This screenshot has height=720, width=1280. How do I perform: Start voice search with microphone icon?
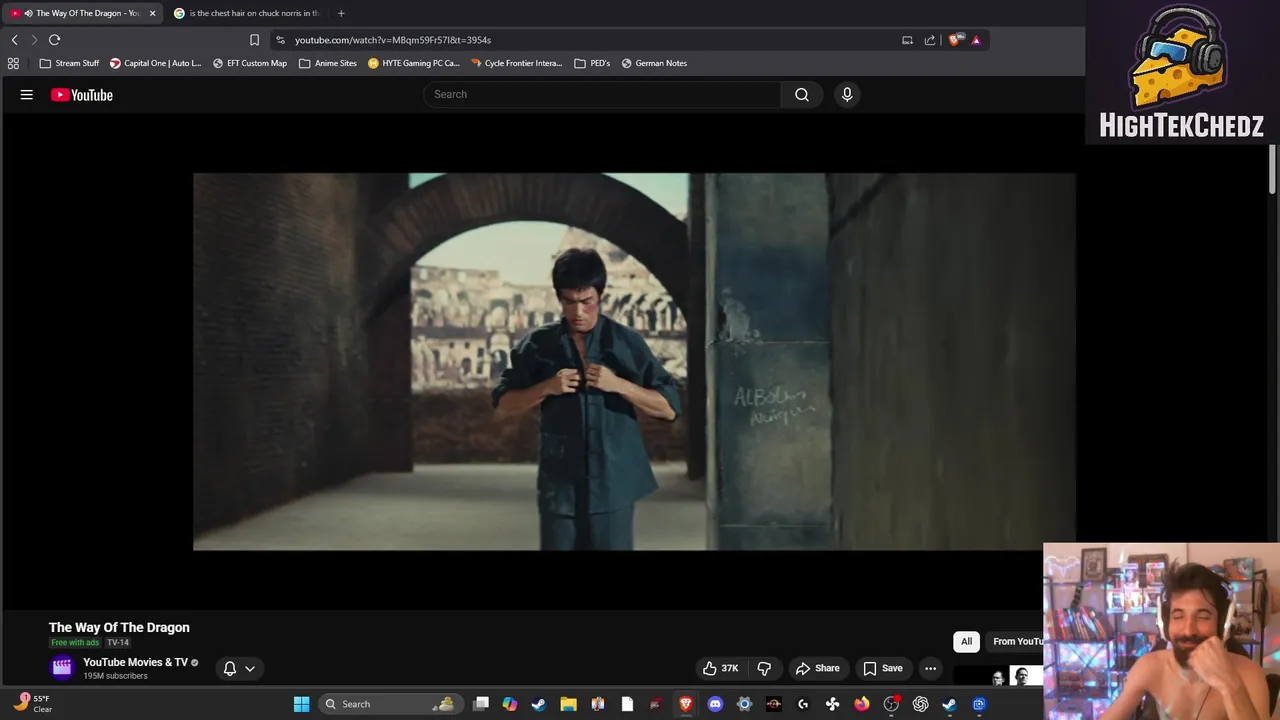847,94
